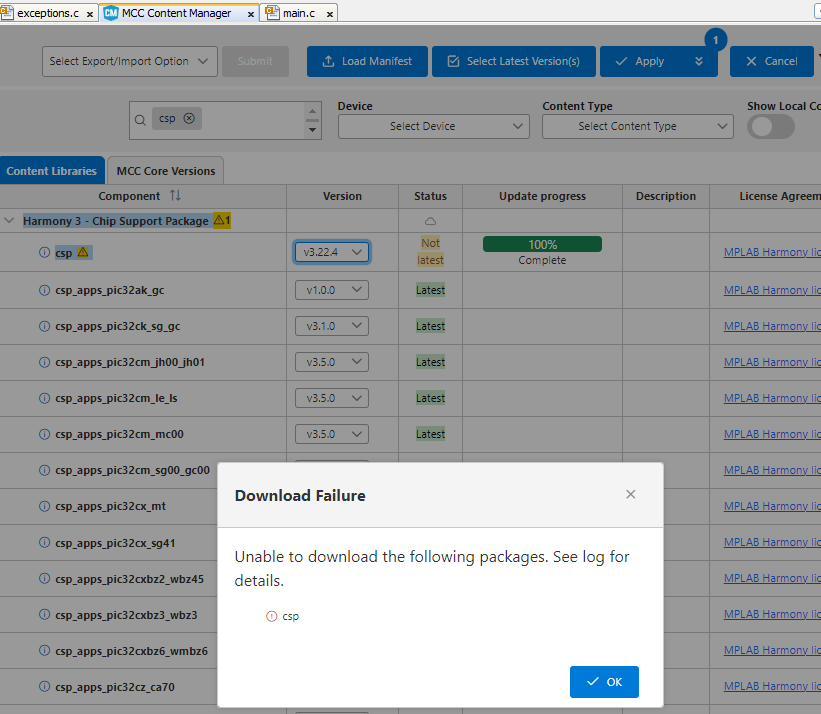Click the warning icon next to csp component
The image size is (821, 714).
click(x=83, y=252)
